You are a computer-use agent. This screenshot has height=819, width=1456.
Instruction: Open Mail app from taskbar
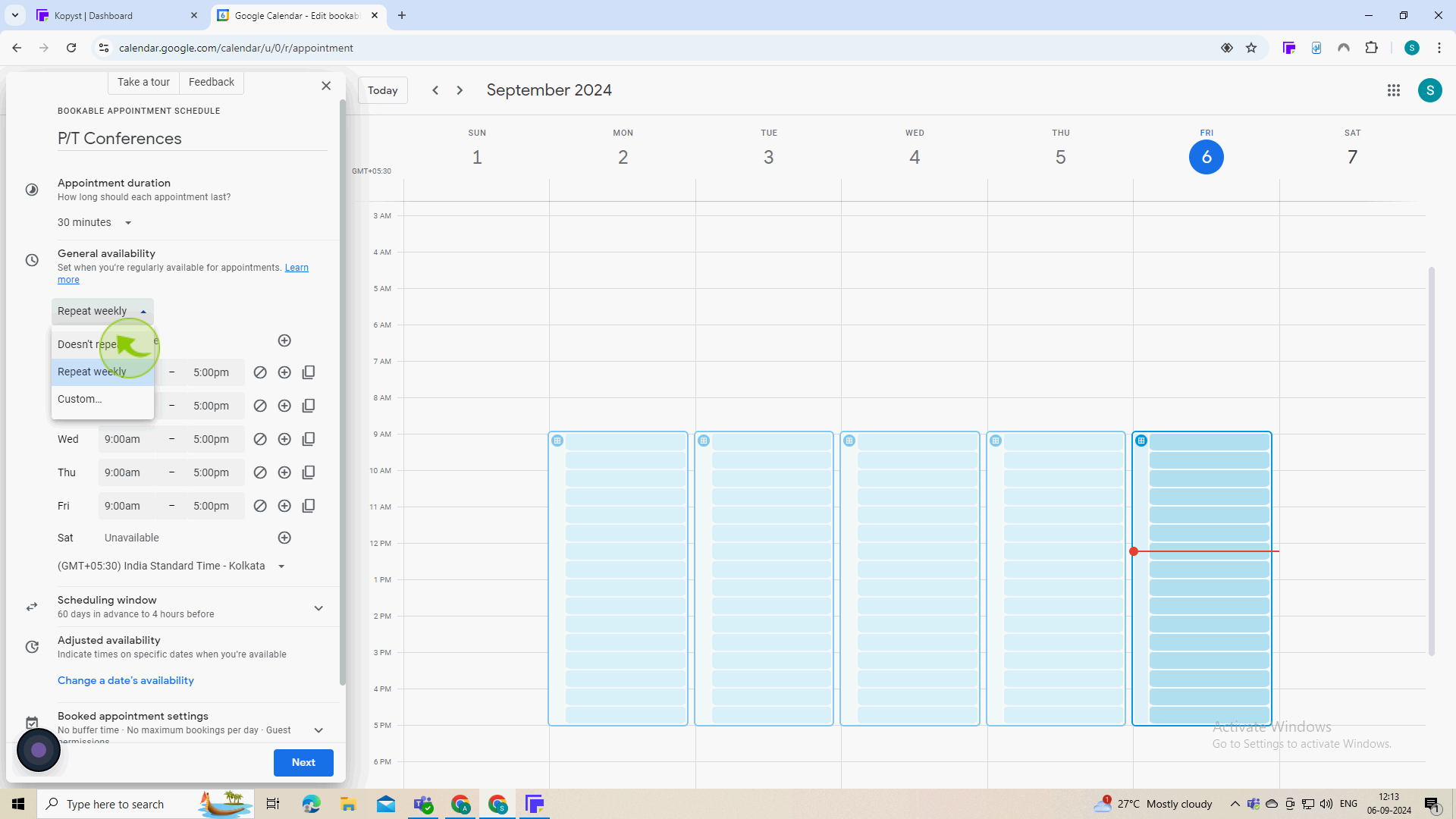pyautogui.click(x=386, y=804)
